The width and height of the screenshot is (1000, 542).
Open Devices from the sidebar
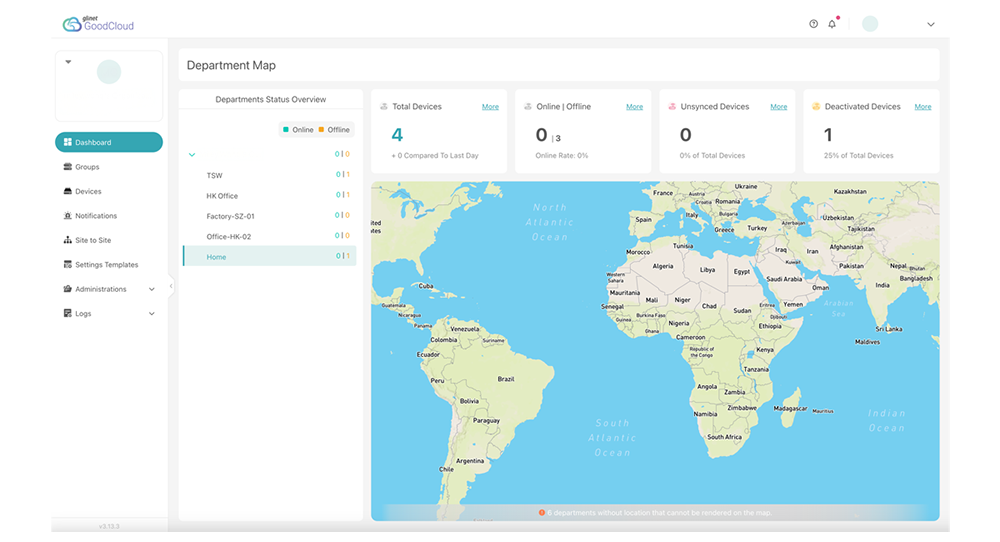tap(88, 191)
